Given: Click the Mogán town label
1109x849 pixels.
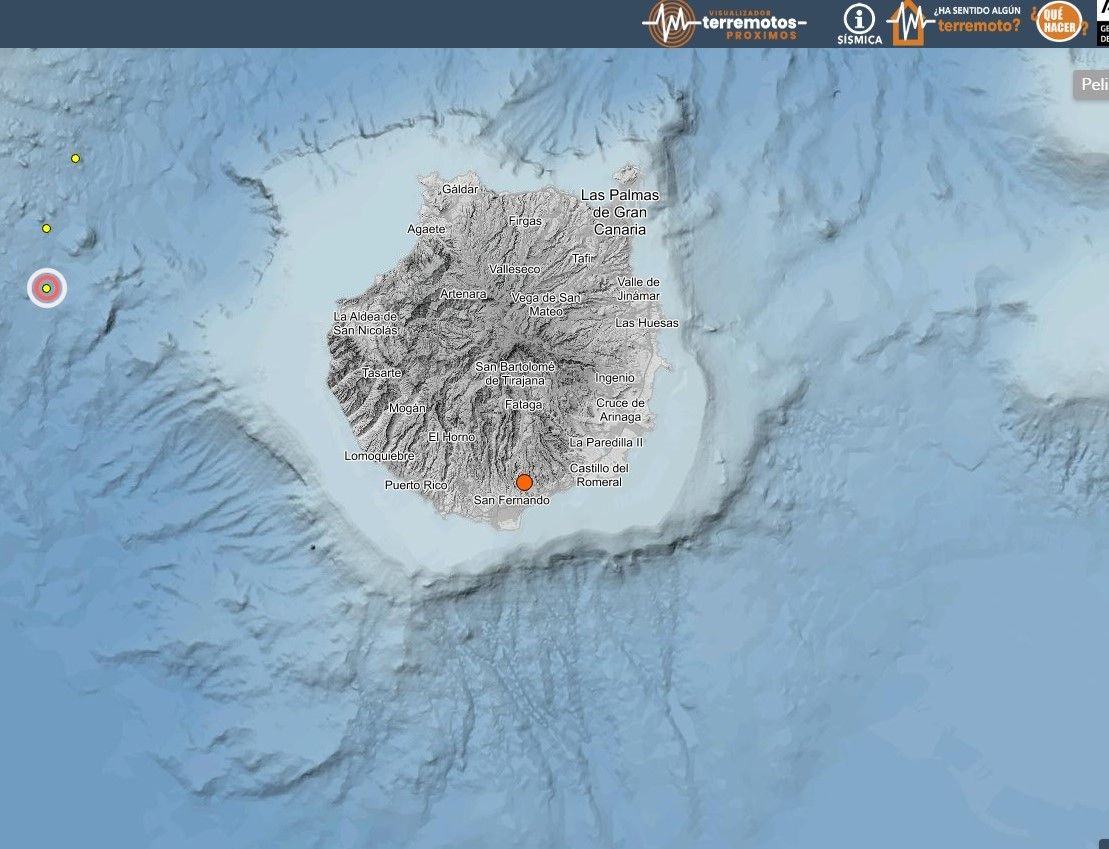Looking at the screenshot, I should tap(407, 408).
